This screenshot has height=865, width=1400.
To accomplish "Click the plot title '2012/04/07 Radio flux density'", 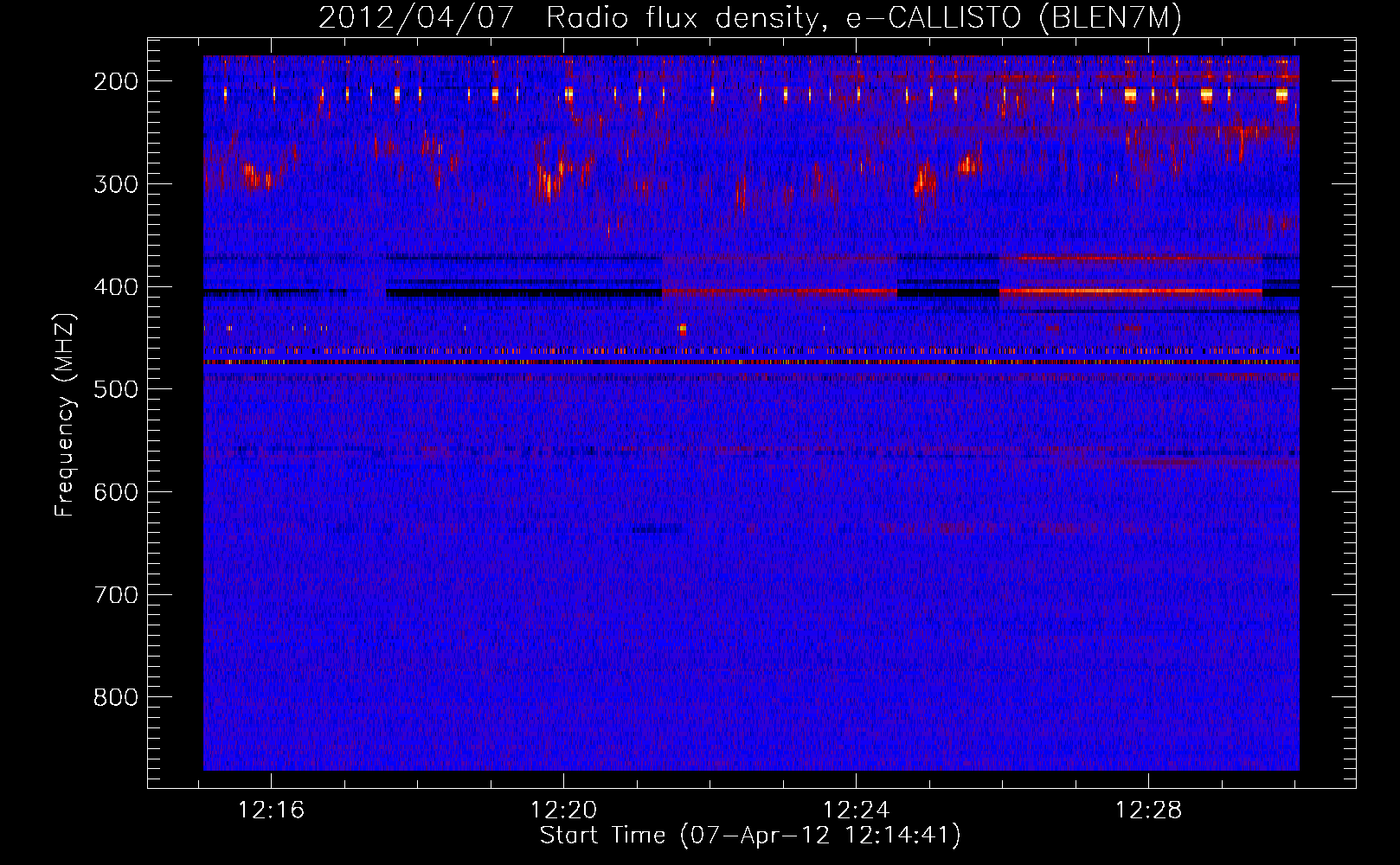I will [750, 17].
